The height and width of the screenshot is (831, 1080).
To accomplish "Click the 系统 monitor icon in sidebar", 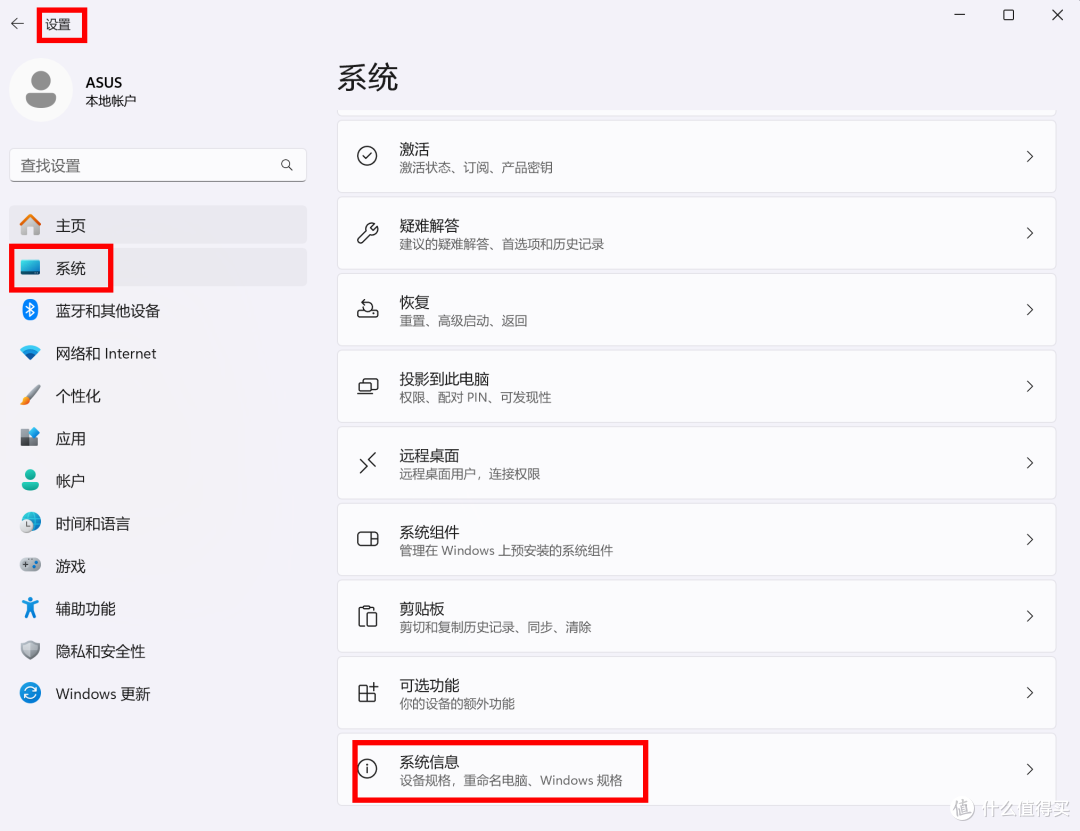I will (30, 268).
